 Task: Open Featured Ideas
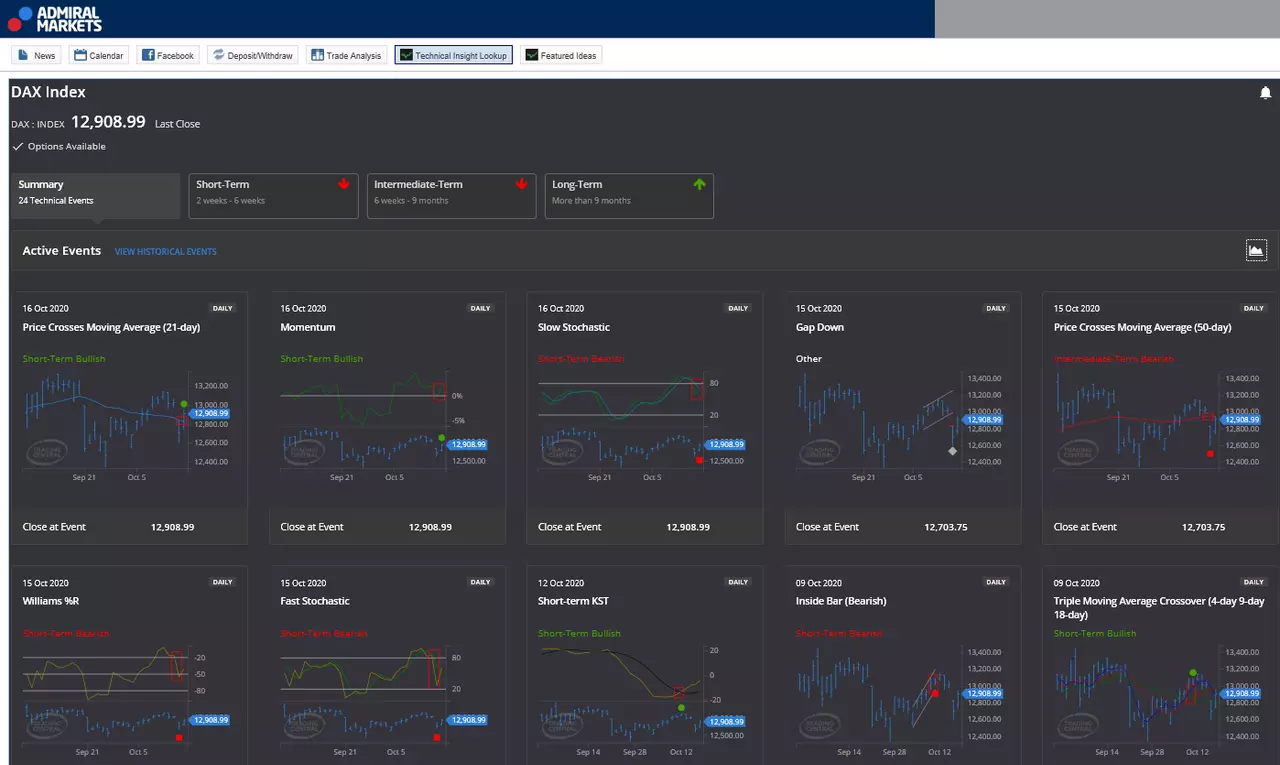tap(561, 55)
